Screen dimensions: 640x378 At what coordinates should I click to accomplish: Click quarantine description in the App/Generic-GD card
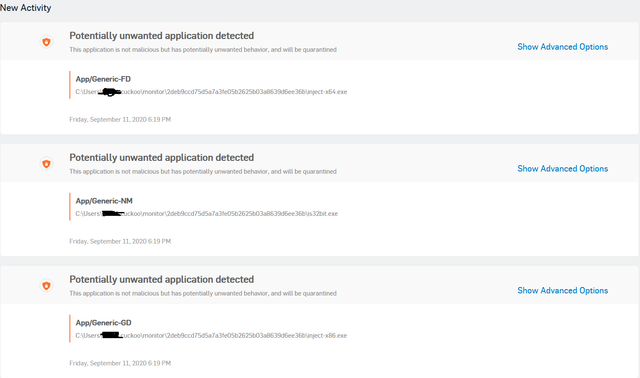[x=203, y=294]
